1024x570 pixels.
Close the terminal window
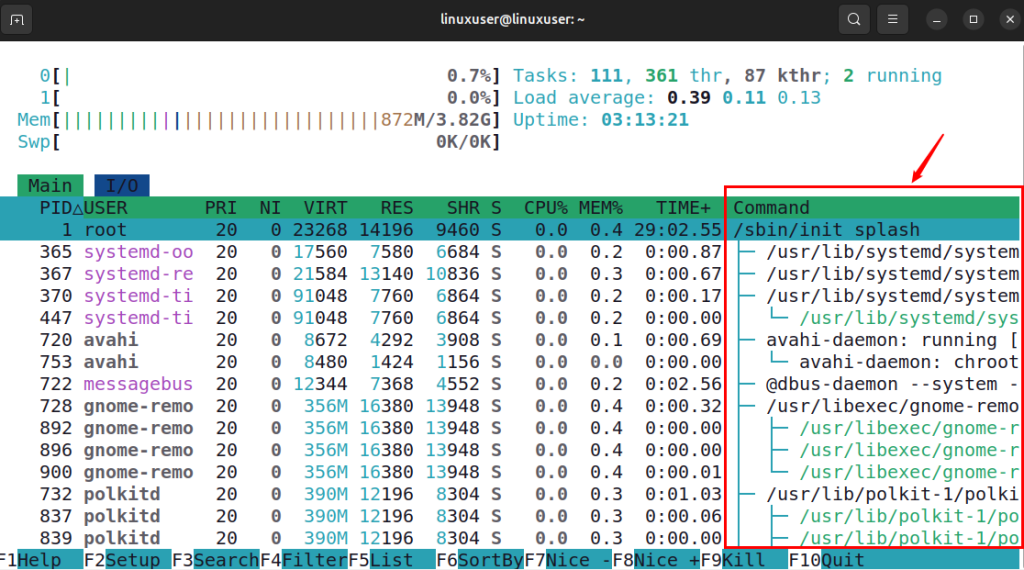(x=1005, y=19)
